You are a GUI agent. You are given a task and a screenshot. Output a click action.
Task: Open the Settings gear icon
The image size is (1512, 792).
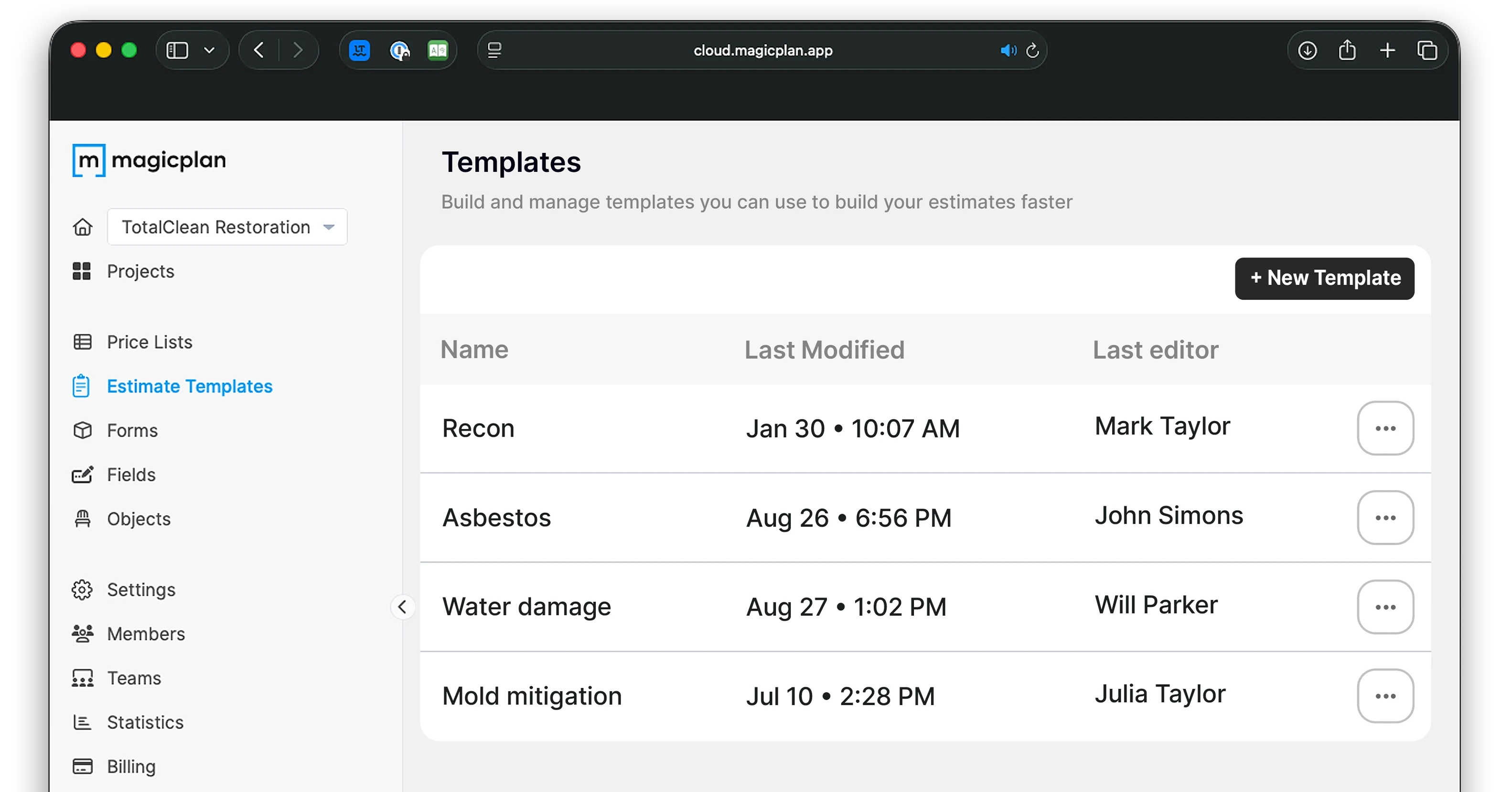point(82,589)
